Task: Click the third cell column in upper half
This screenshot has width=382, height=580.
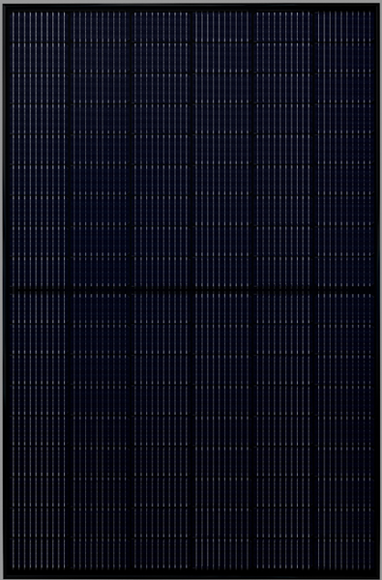Action: (x=161, y=149)
